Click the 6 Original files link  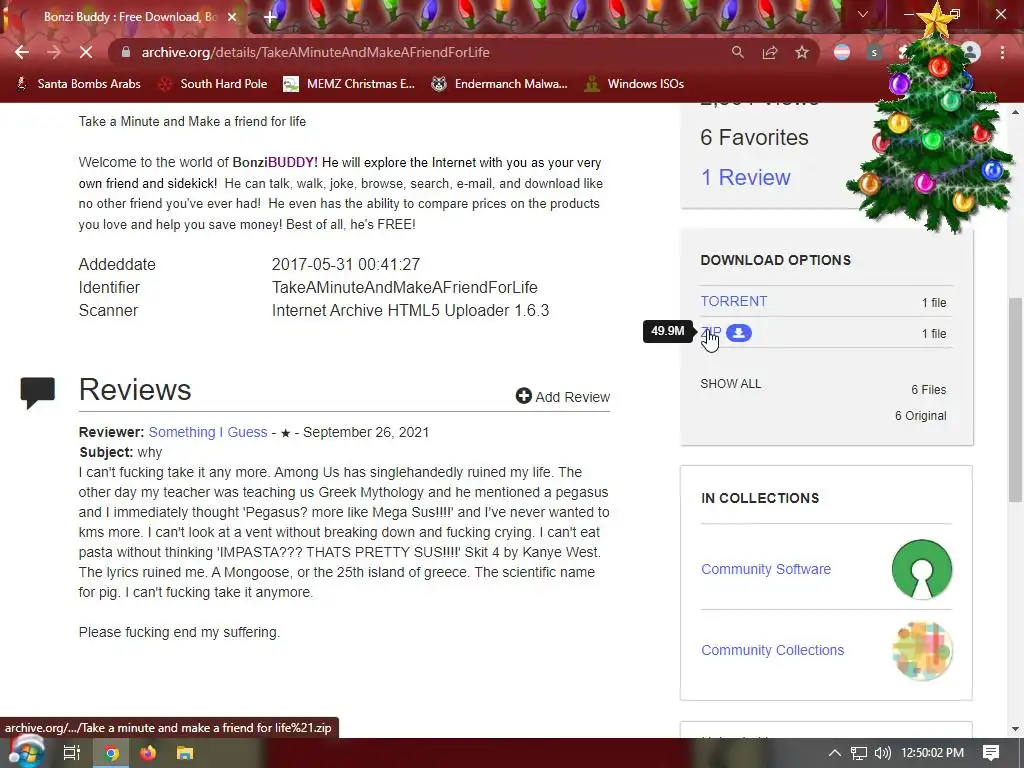(920, 416)
